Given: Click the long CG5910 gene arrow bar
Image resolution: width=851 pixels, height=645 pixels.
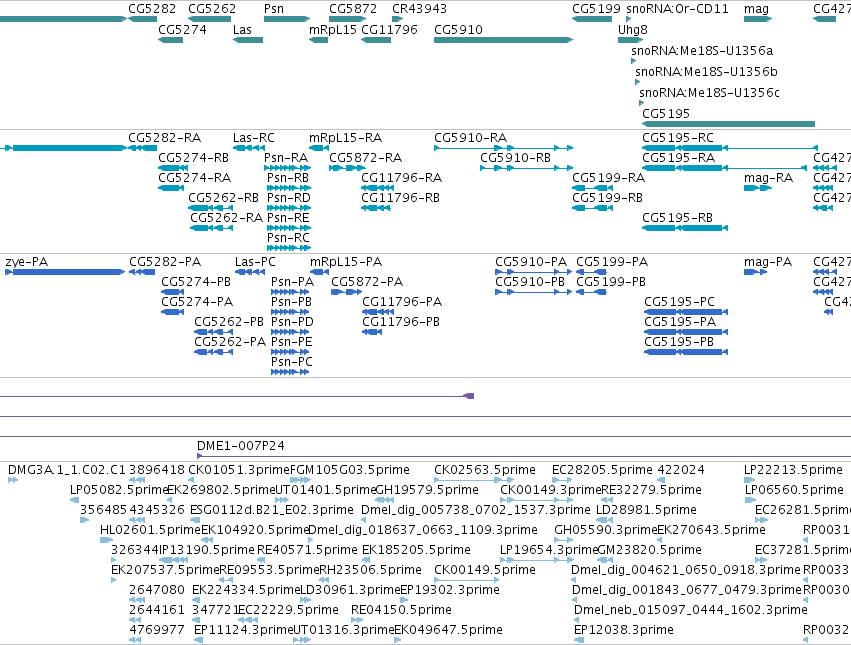Looking at the screenshot, I should [503, 40].
